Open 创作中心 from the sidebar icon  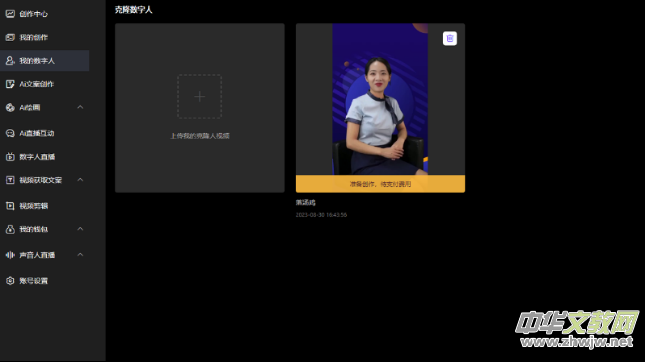(x=10, y=14)
